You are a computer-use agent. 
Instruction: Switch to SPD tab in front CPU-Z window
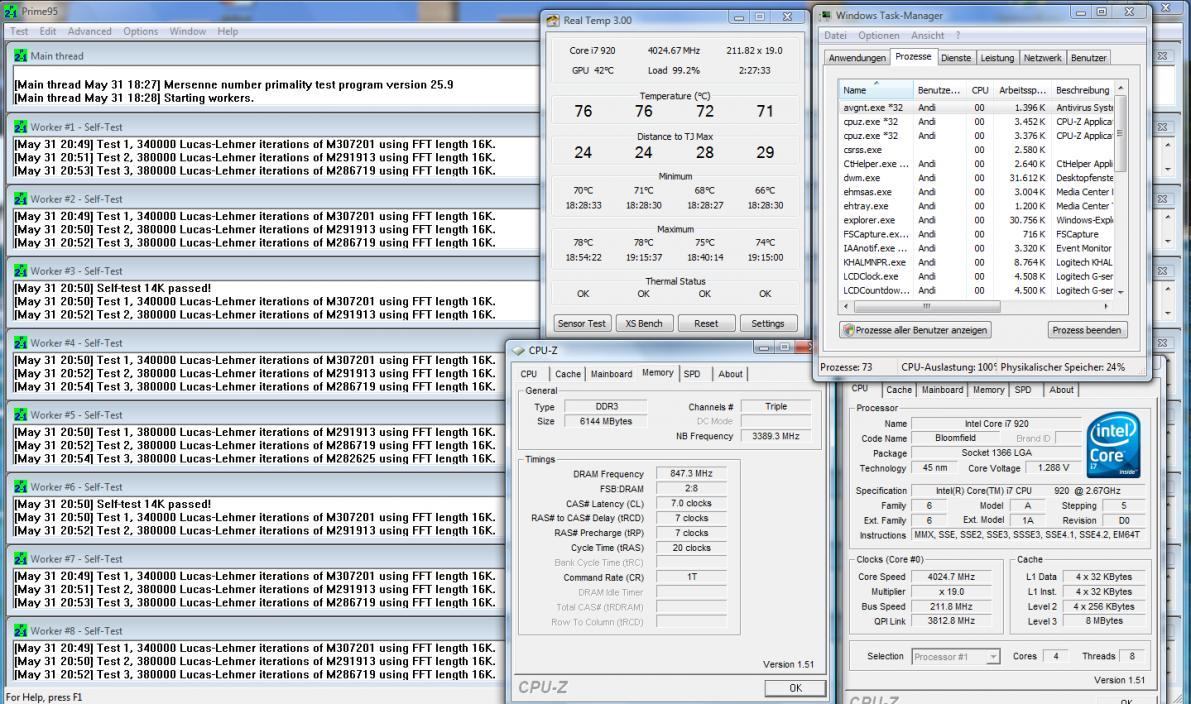click(x=692, y=374)
